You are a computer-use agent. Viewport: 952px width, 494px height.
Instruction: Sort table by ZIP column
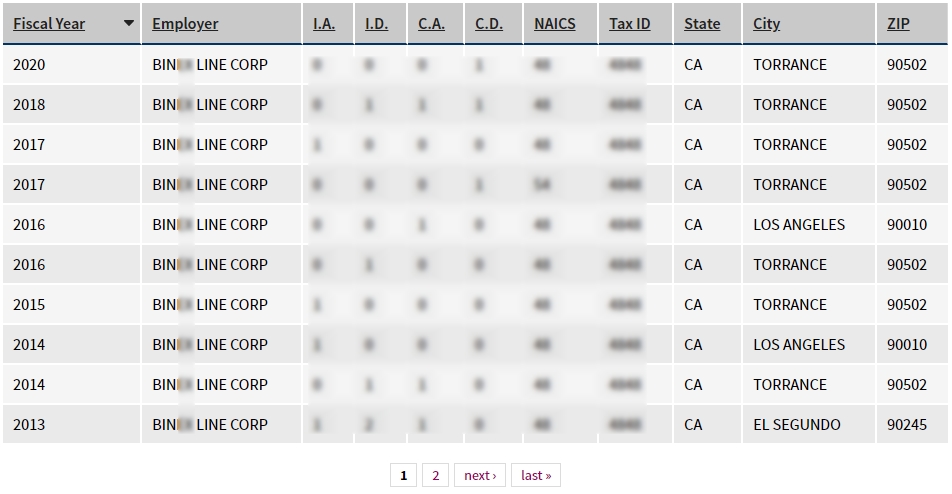point(898,24)
